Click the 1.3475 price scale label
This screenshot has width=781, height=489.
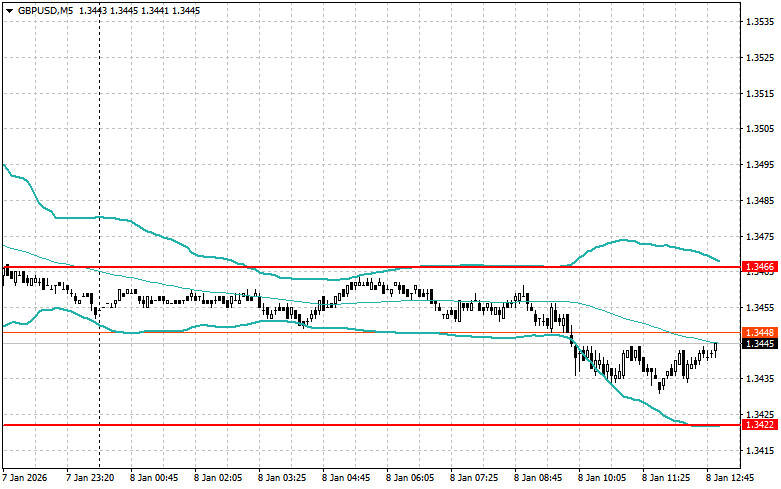pyautogui.click(x=760, y=237)
